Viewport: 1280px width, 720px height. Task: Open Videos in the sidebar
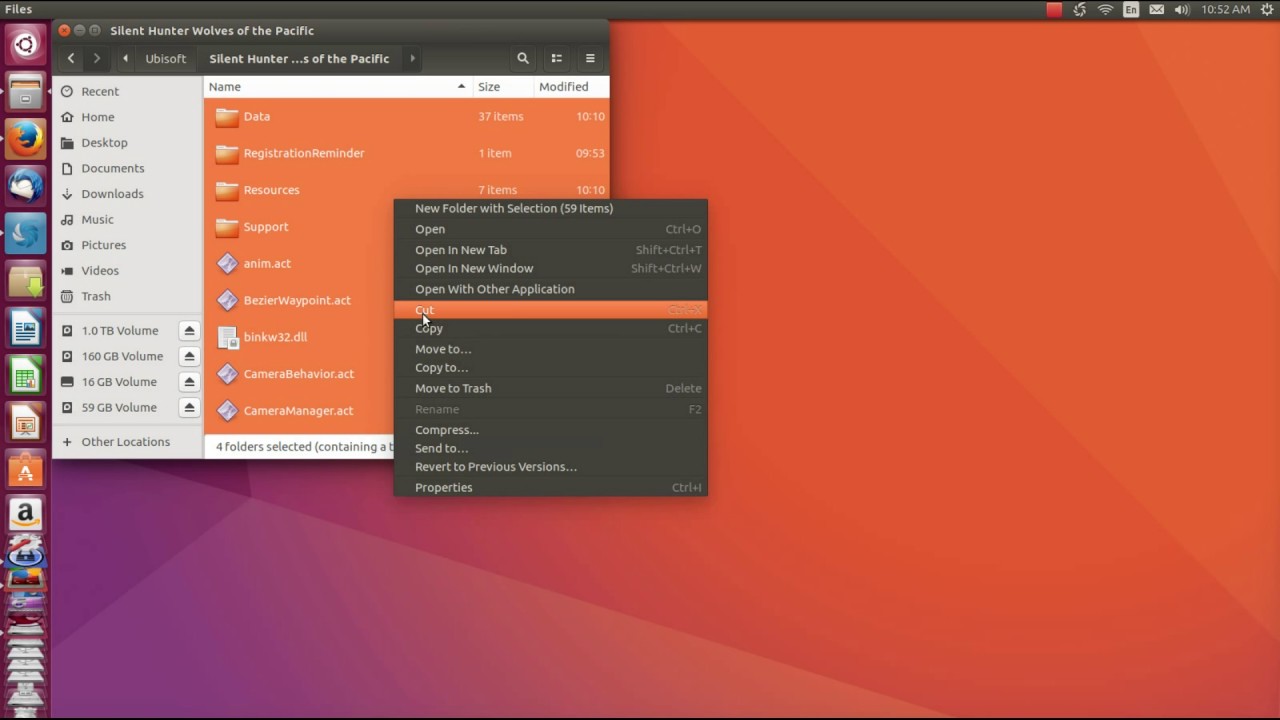pos(128,271)
